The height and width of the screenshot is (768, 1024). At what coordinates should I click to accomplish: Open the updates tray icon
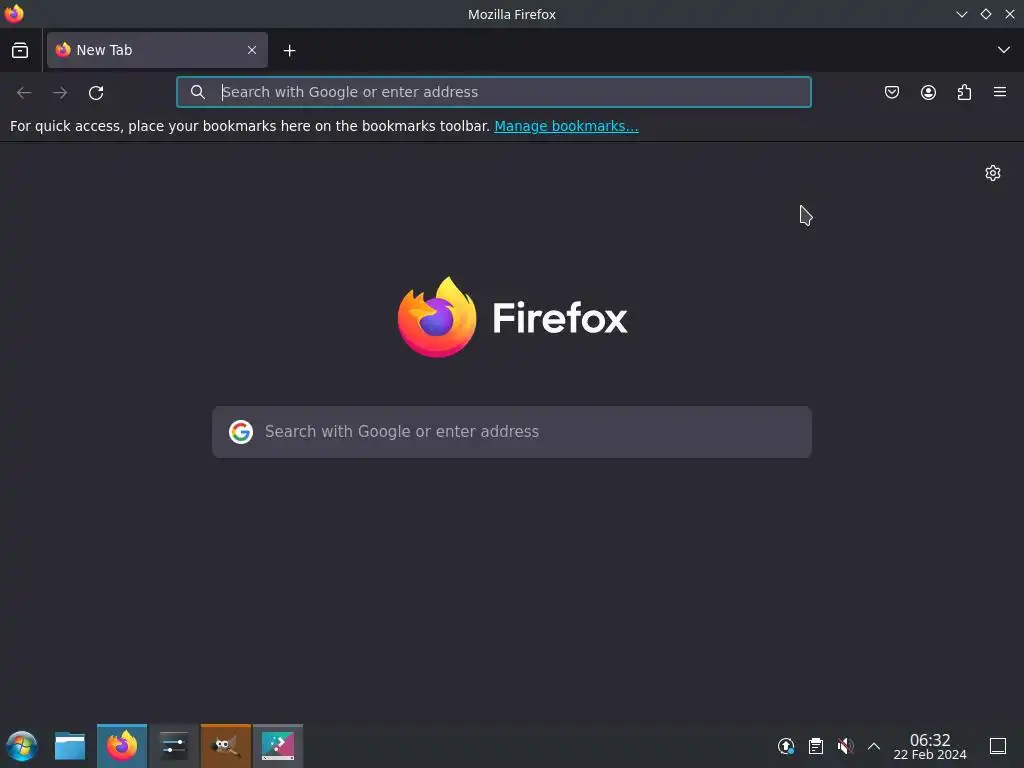pyautogui.click(x=786, y=746)
